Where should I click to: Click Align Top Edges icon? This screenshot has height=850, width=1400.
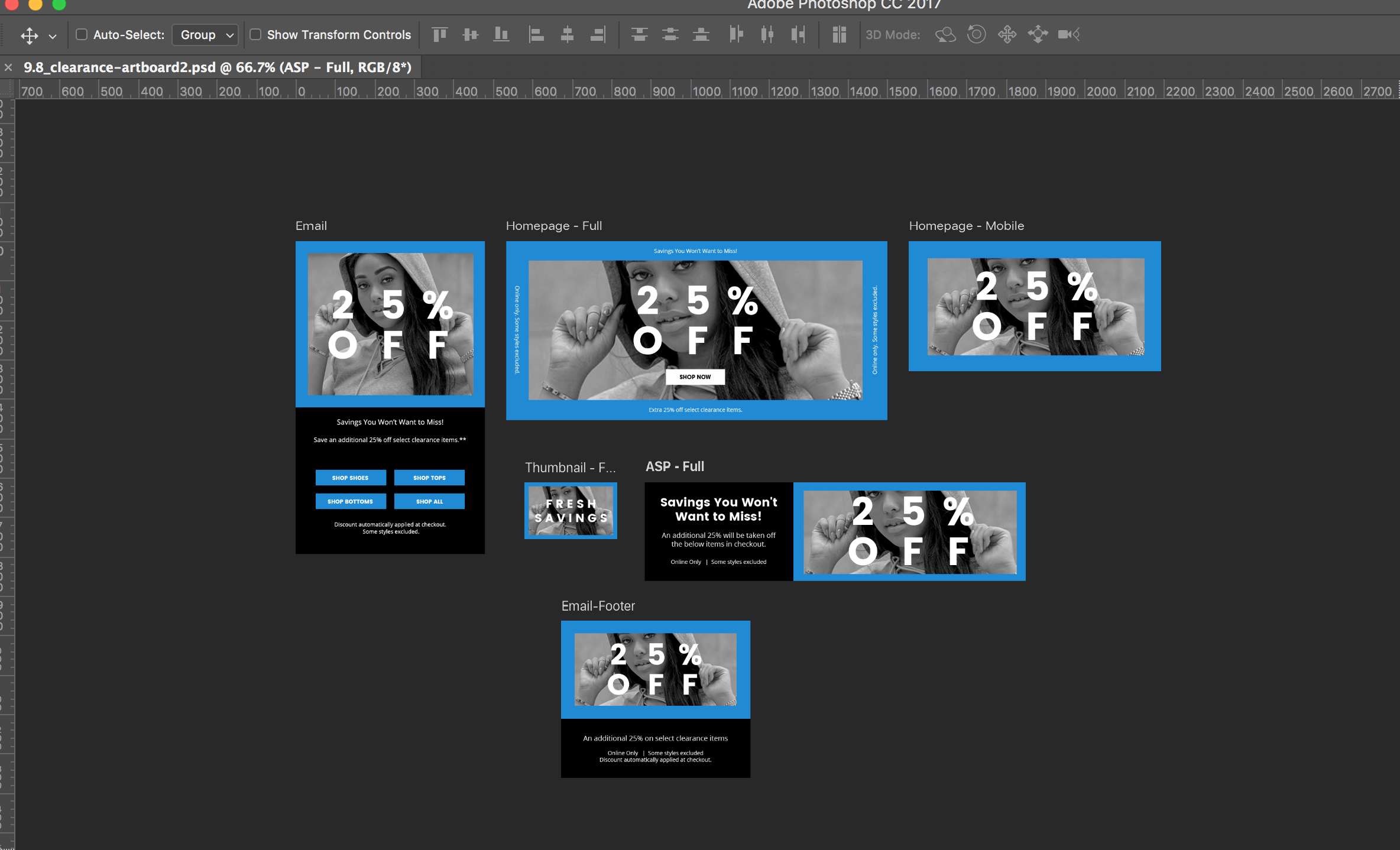(x=439, y=35)
